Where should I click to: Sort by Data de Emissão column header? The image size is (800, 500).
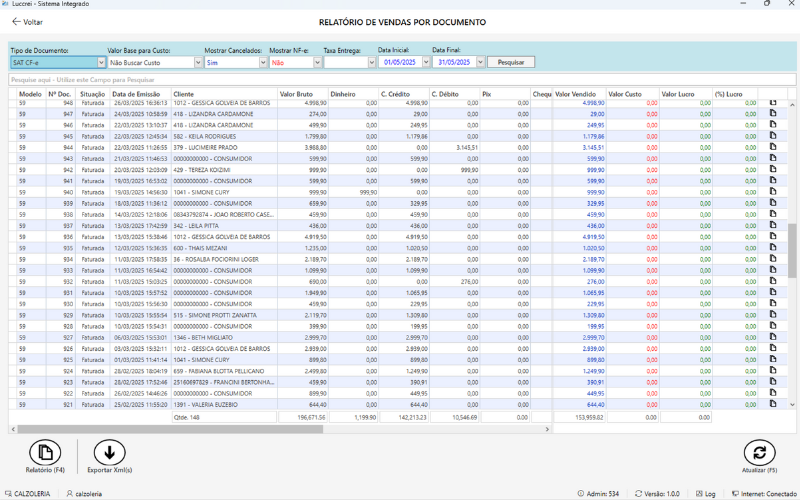pos(140,94)
